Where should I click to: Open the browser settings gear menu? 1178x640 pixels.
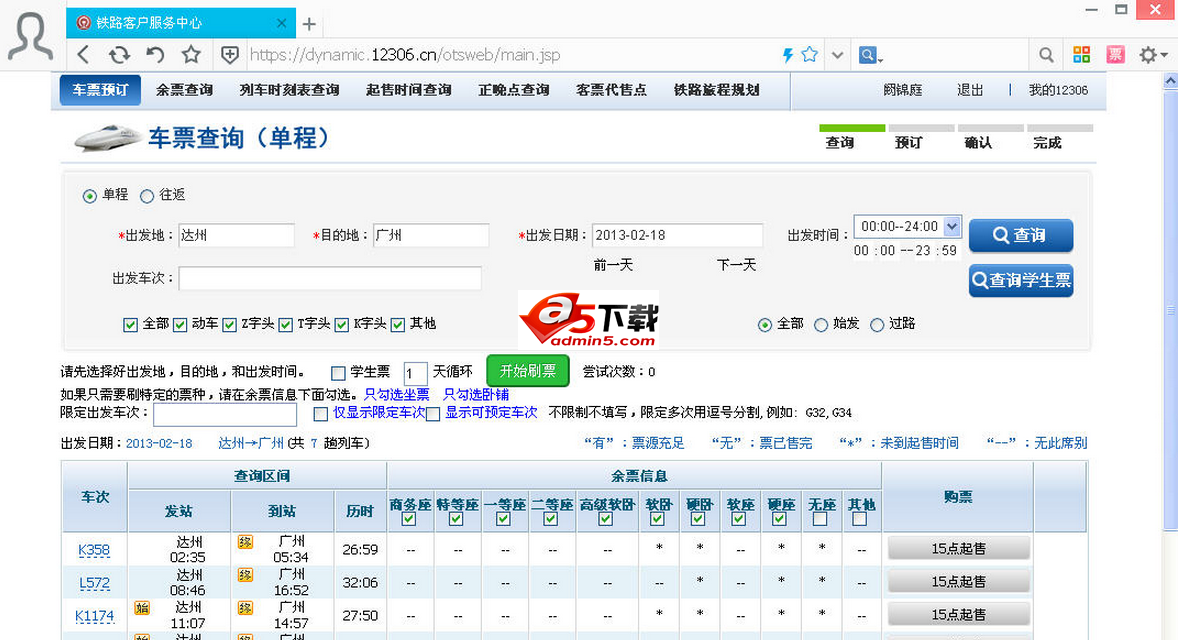pos(1148,55)
